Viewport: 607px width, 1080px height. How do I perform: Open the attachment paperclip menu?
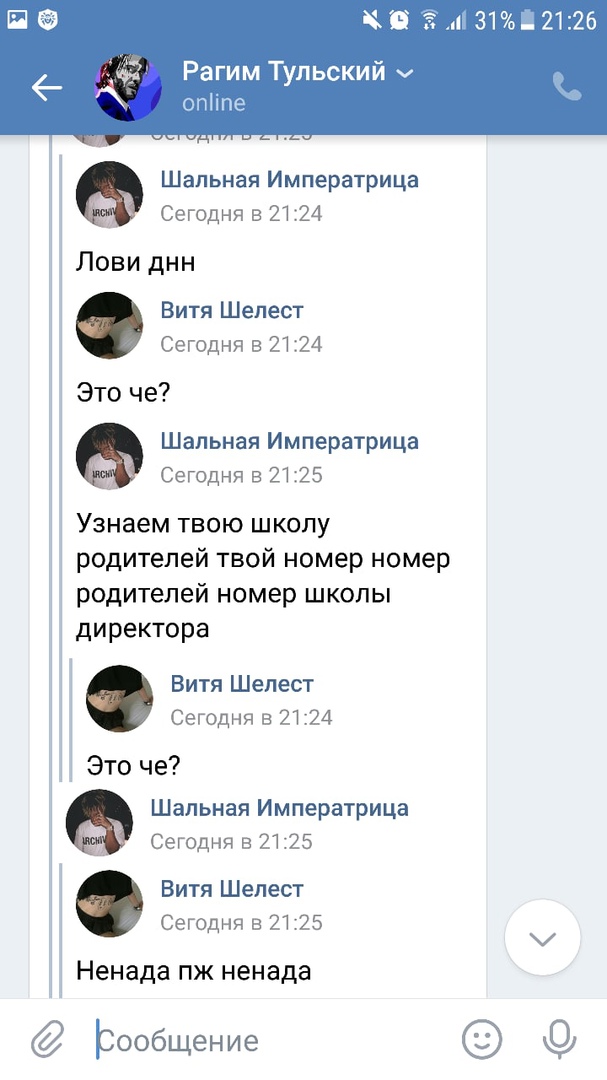tap(46, 1041)
